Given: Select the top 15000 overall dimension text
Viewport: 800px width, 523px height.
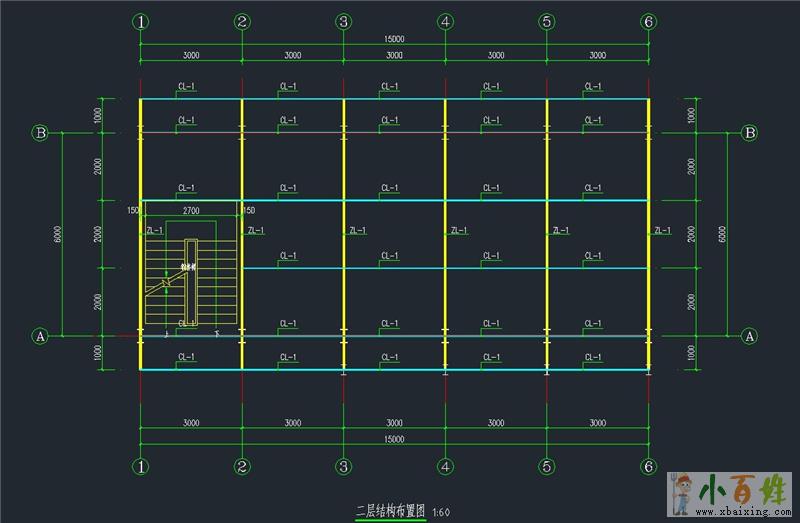Looking at the screenshot, I should tap(394, 39).
